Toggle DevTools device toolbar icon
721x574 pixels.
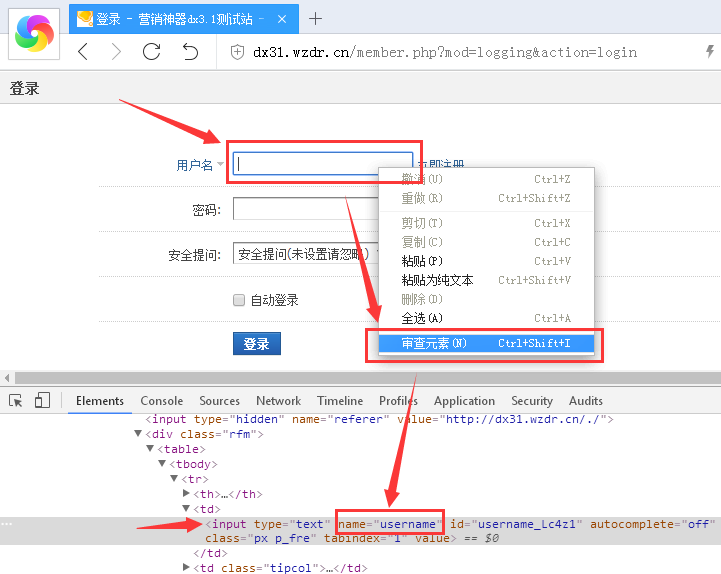click(x=42, y=401)
